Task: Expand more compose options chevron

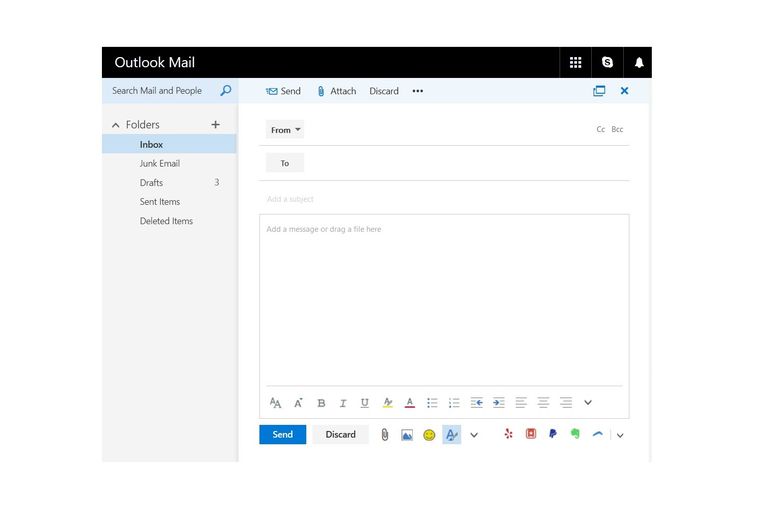Action: coord(474,435)
